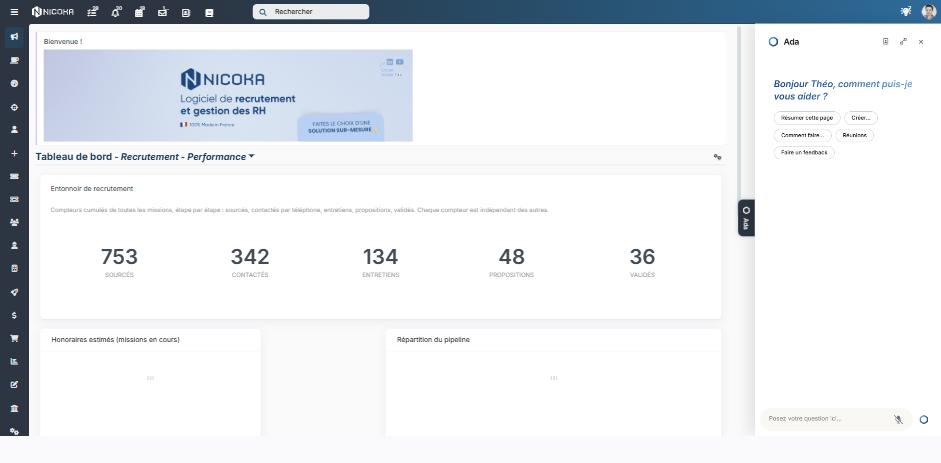Click the 753 Sourcés counter
This screenshot has width=941, height=463.
click(119, 263)
